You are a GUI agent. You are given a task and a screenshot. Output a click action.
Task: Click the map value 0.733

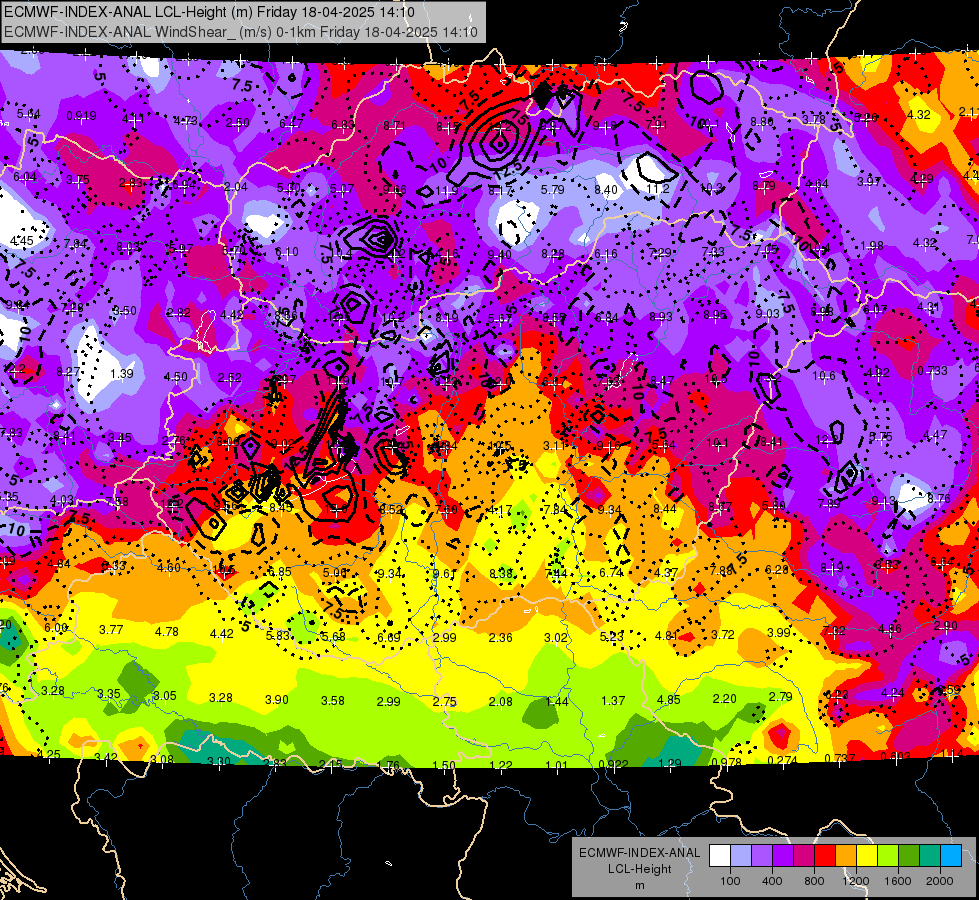click(932, 370)
